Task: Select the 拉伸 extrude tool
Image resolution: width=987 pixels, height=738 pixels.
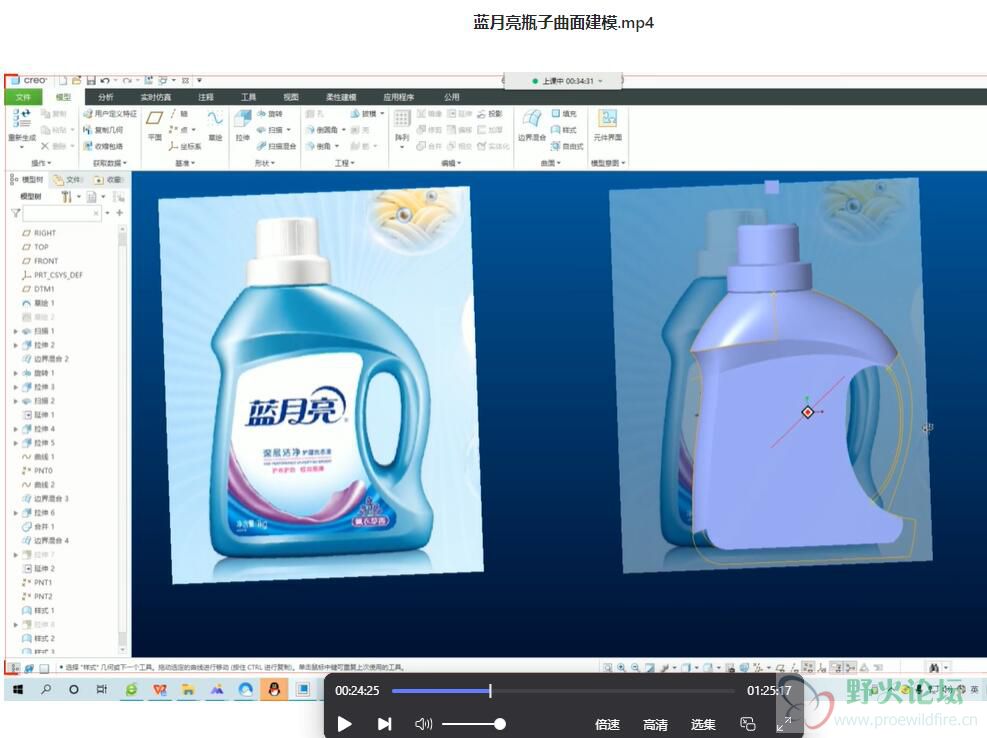Action: (x=242, y=125)
